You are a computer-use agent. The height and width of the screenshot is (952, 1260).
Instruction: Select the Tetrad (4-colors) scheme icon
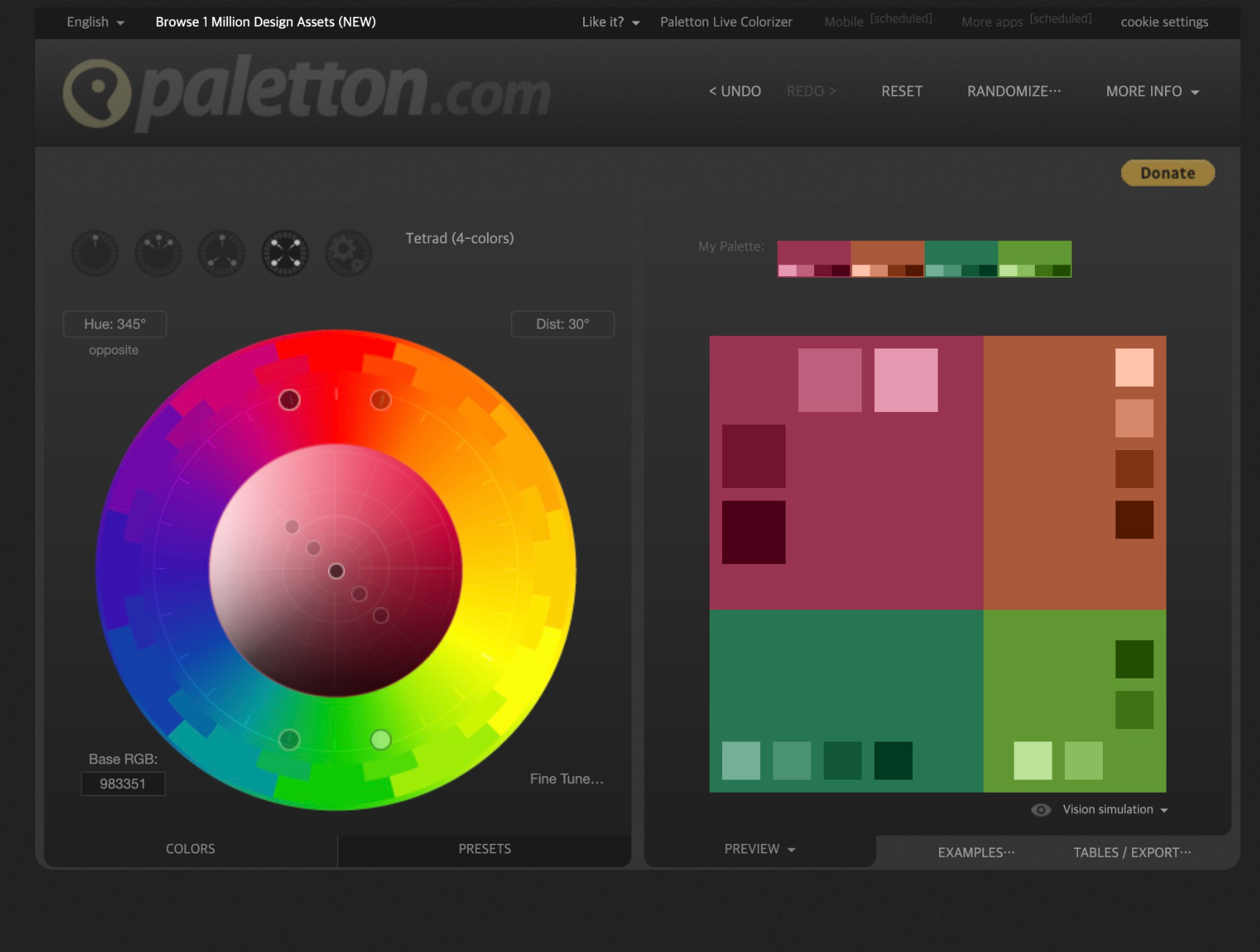click(x=285, y=254)
